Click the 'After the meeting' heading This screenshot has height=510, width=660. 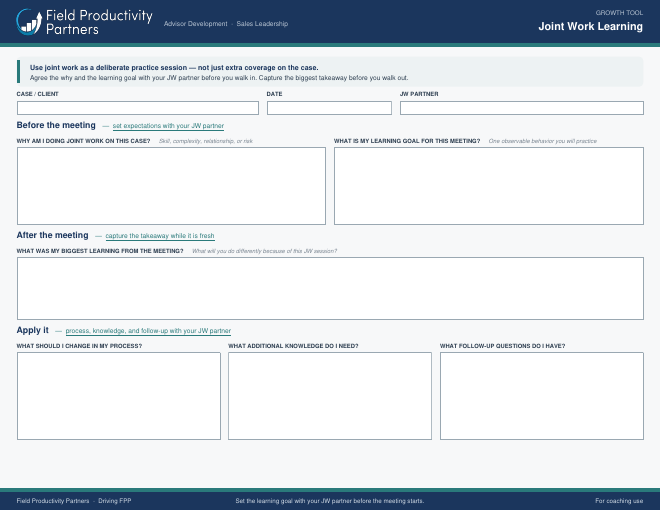(53, 235)
